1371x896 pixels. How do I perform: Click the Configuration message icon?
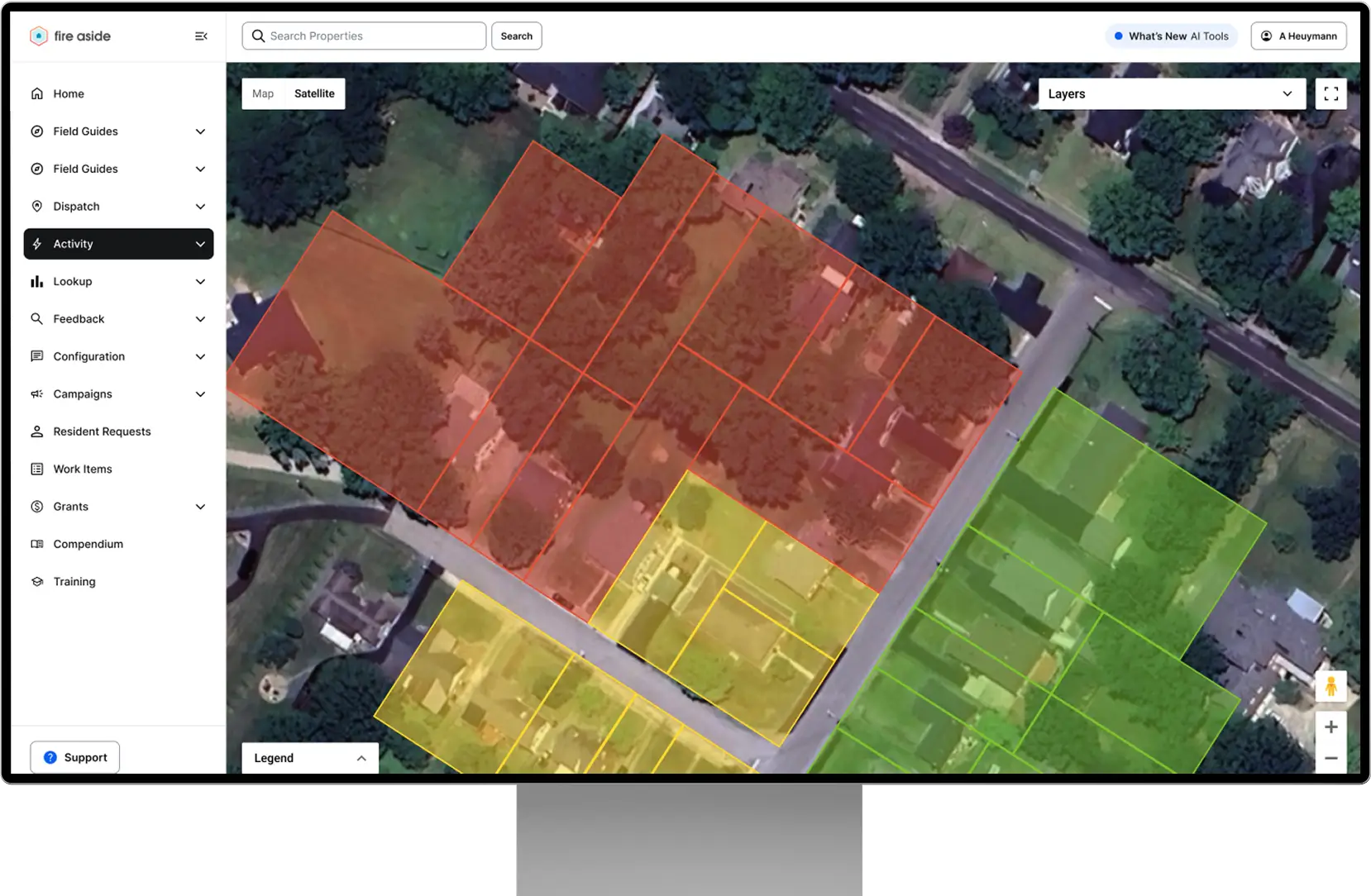(37, 356)
